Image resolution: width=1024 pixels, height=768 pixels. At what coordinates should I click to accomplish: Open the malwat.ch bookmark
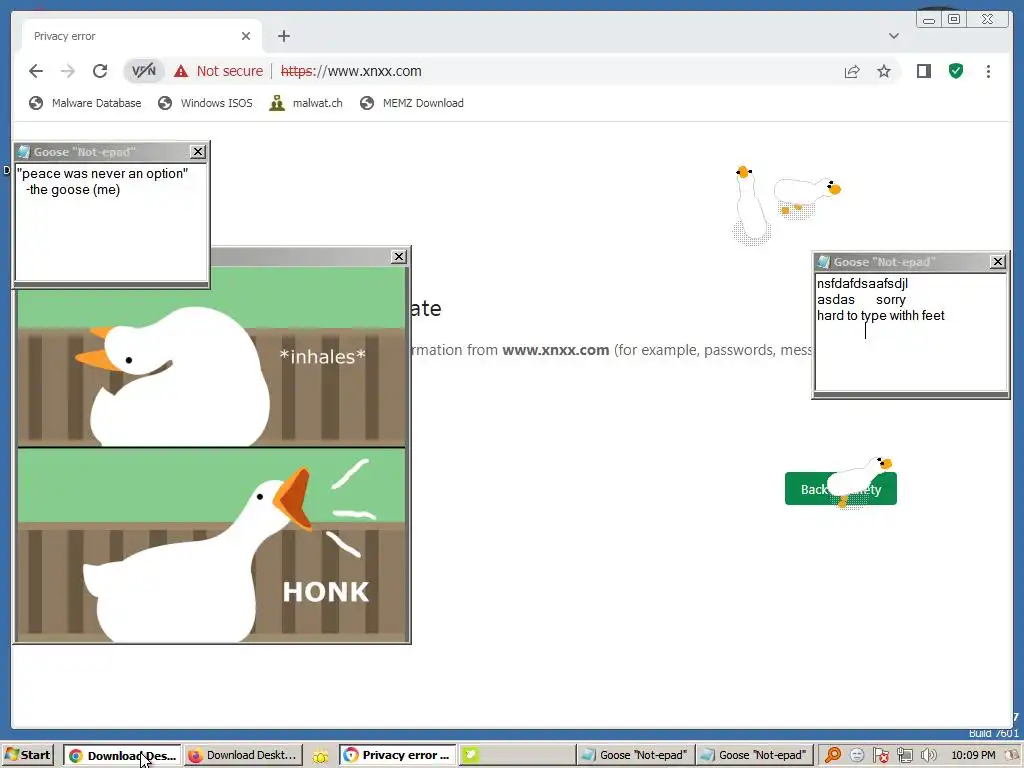pos(306,103)
